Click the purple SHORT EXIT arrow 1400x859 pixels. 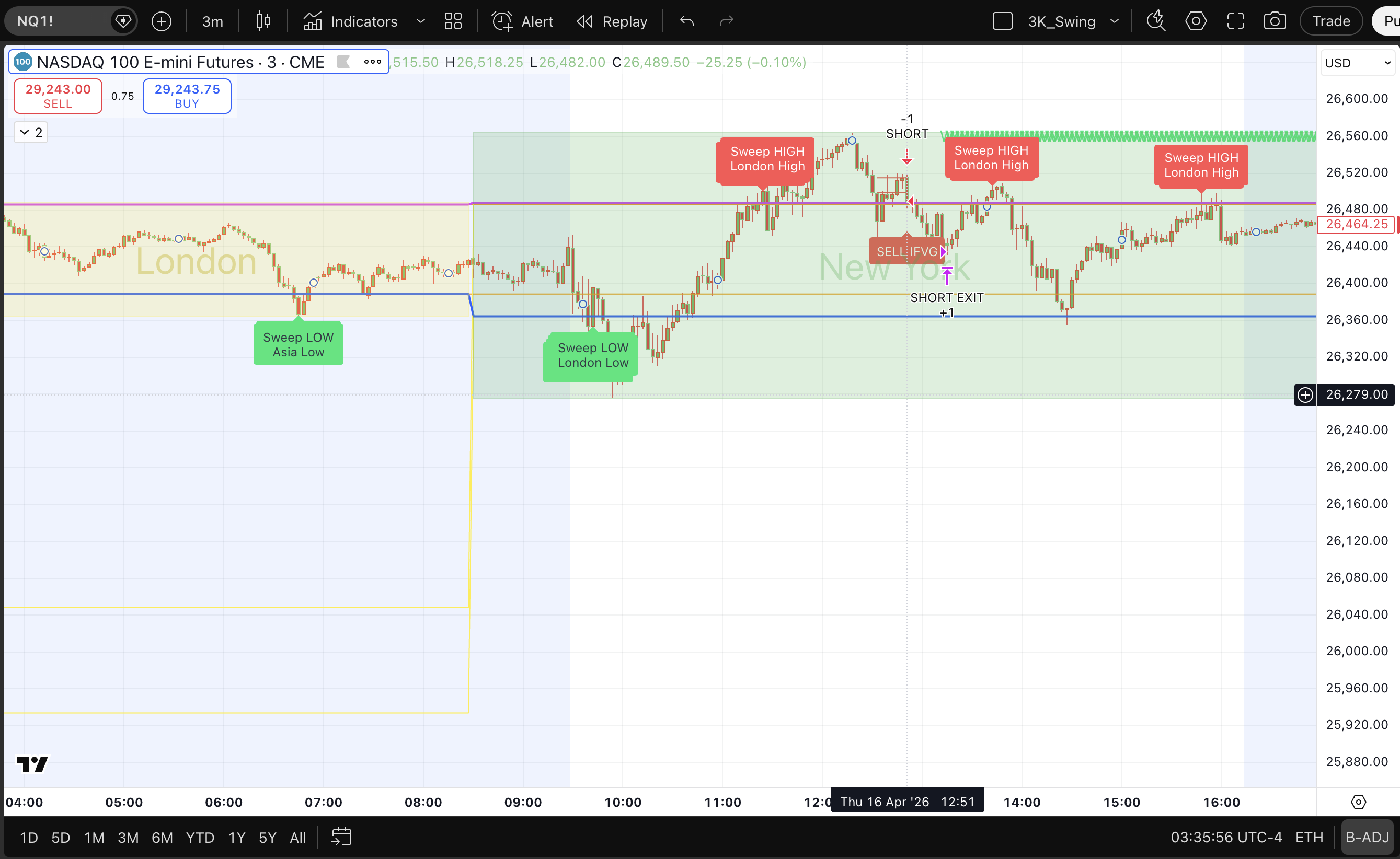click(x=947, y=275)
